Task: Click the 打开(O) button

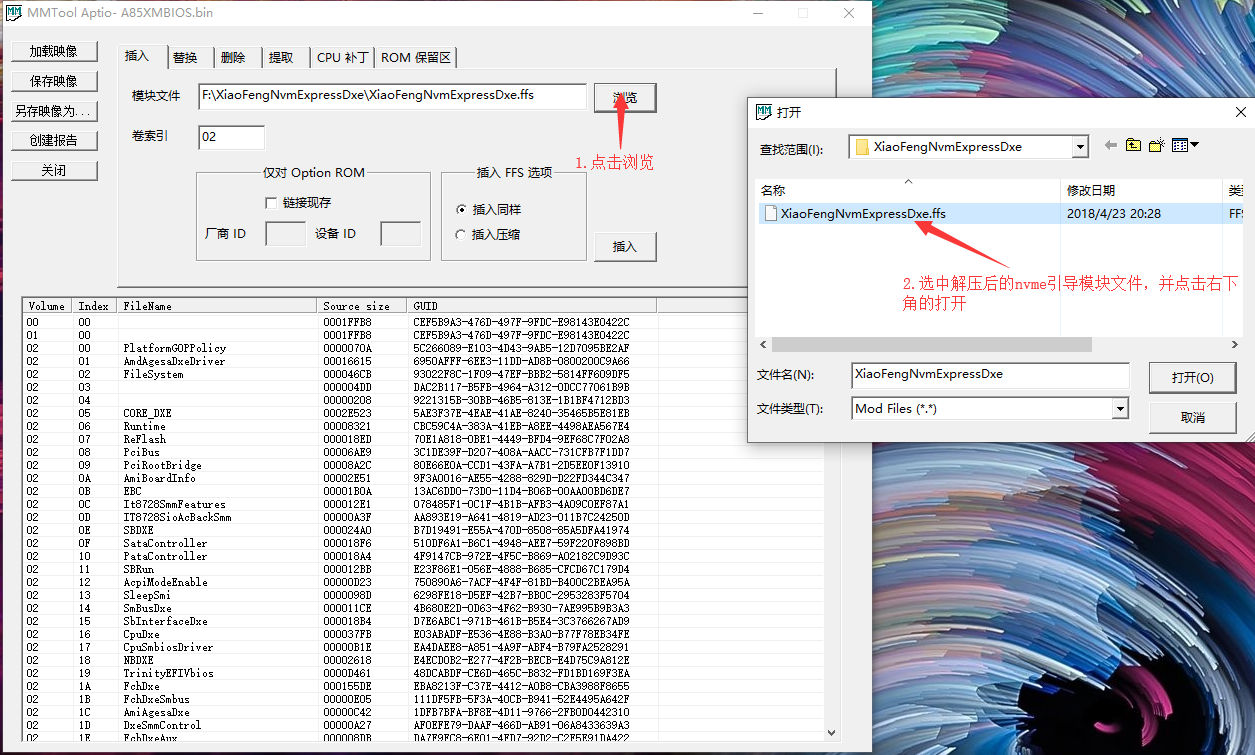Action: 1191,377
